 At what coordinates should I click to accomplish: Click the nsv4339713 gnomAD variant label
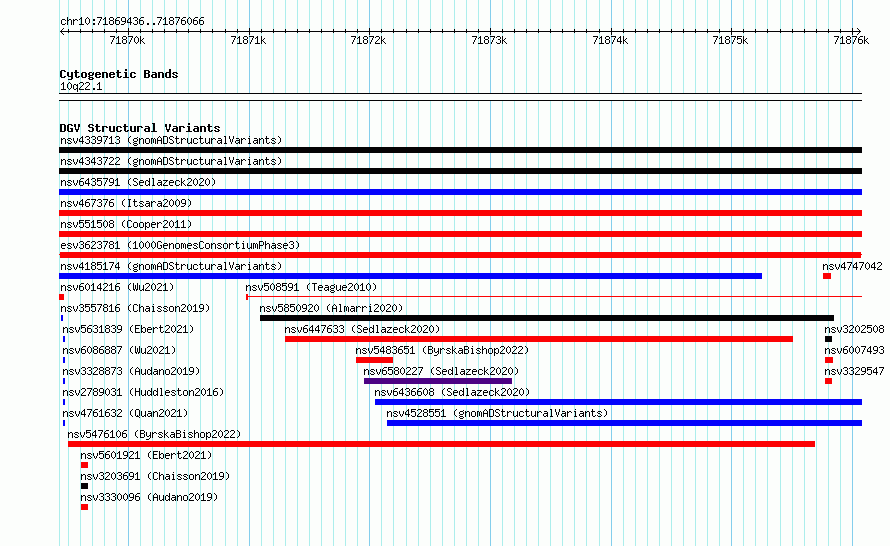[x=171, y=140]
